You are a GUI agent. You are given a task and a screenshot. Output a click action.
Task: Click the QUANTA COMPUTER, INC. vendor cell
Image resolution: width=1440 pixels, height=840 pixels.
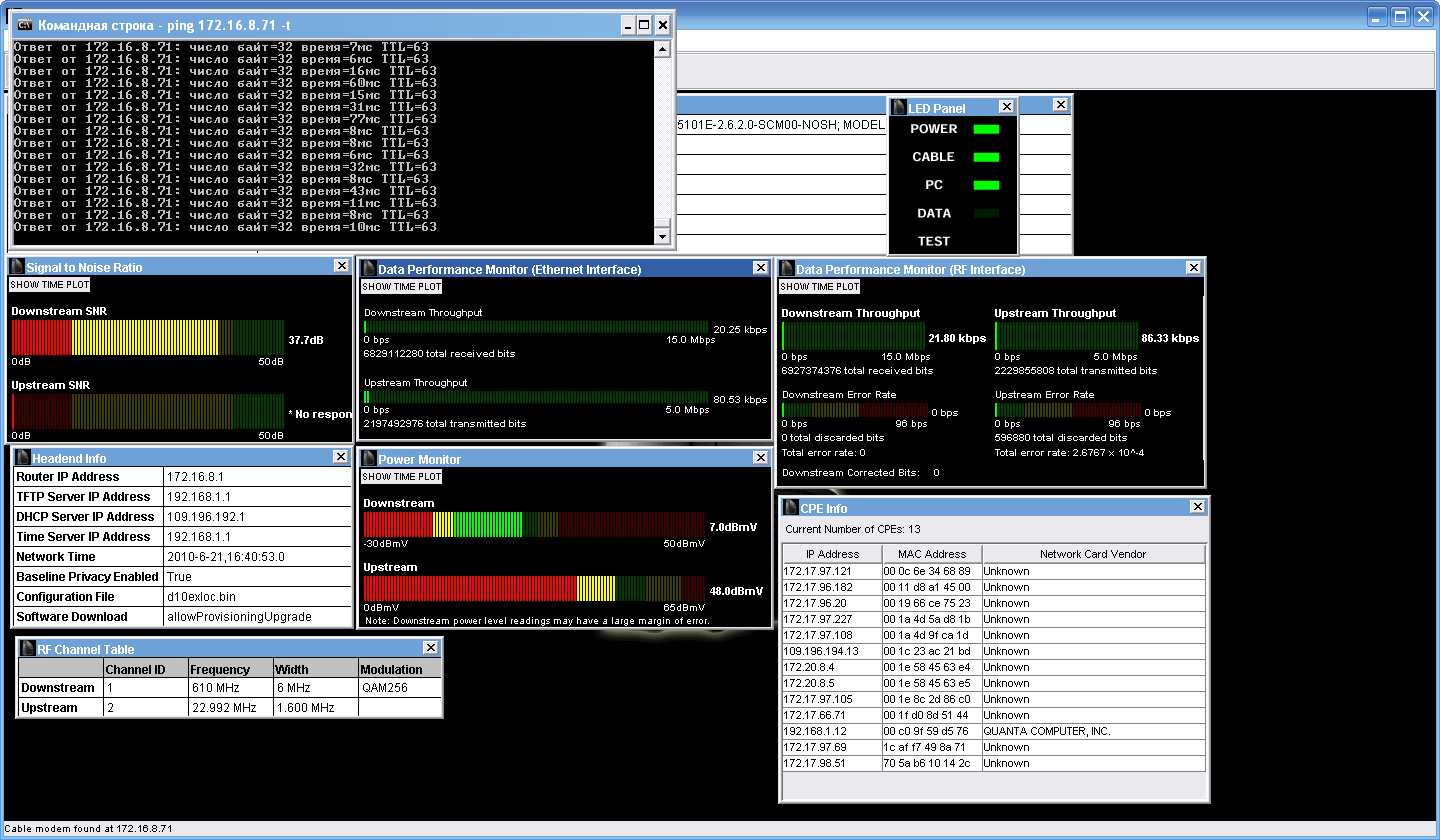pos(1093,731)
